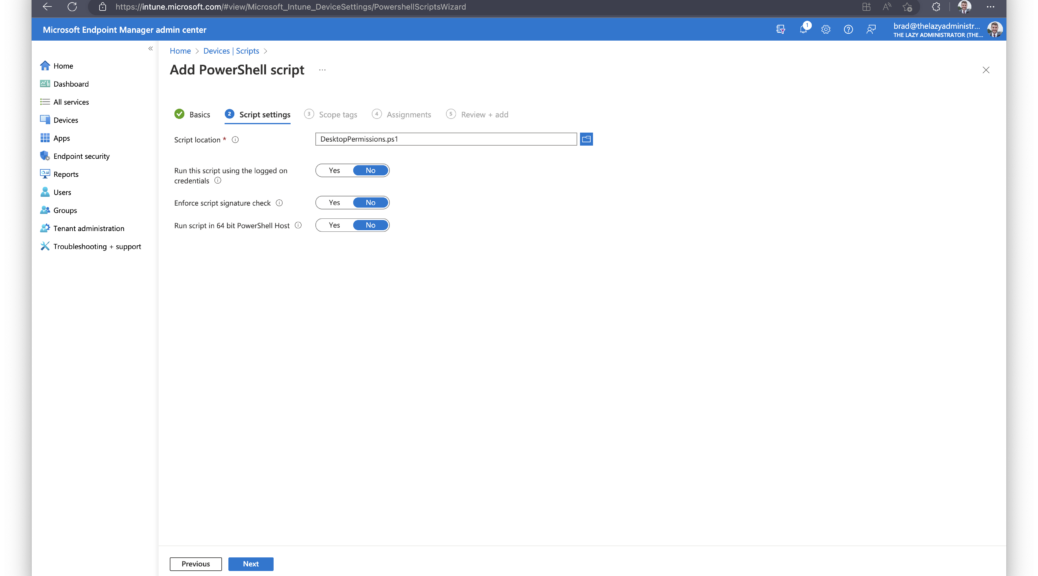Click the 64 bit PowerShell Host info icon
The width and height of the screenshot is (1038, 576).
click(299, 226)
